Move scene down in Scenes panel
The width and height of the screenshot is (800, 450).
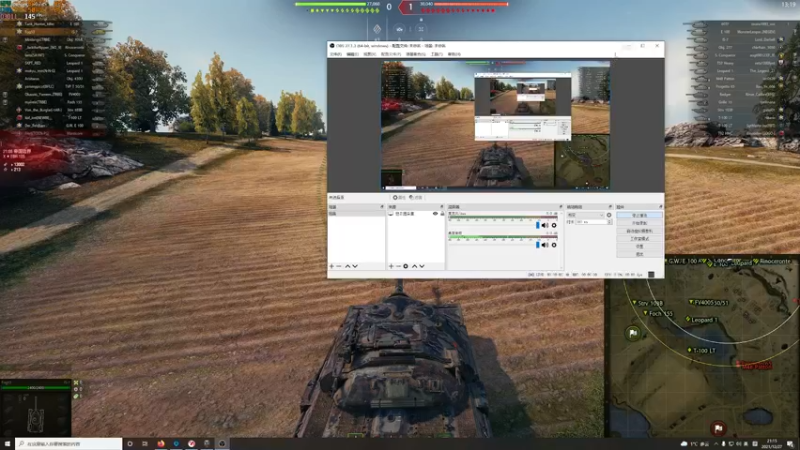(355, 266)
